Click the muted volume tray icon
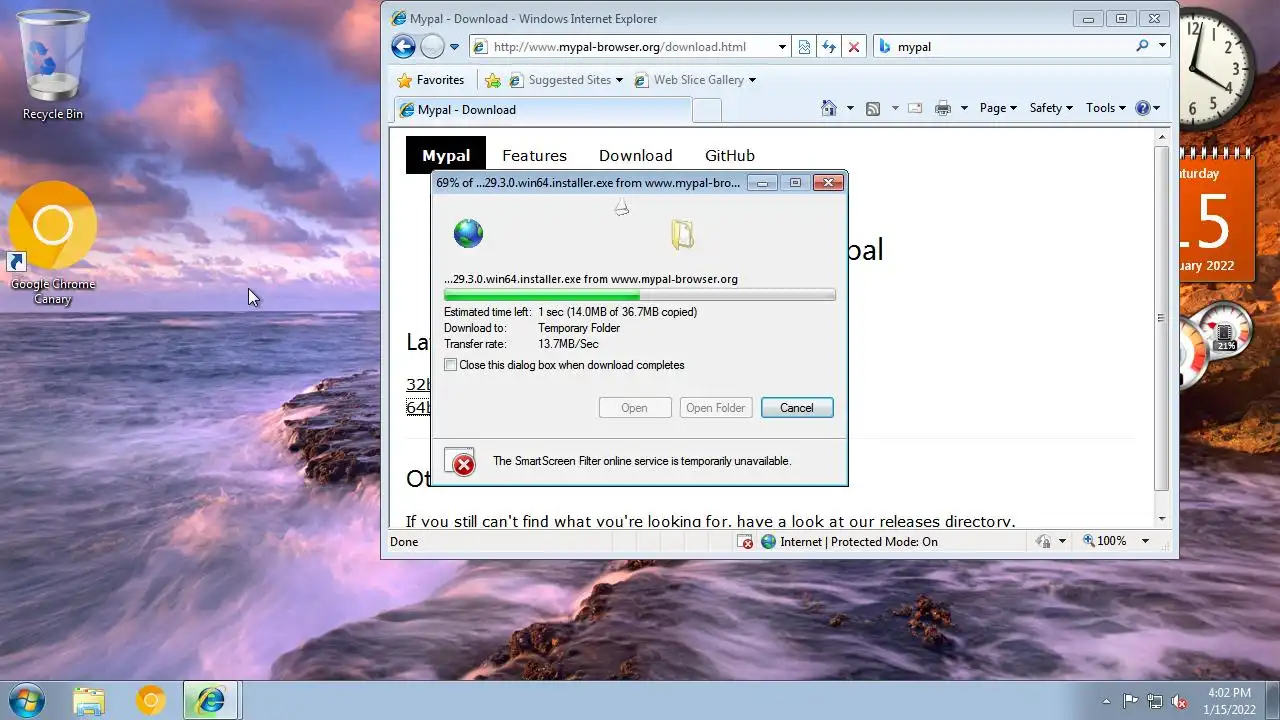The image size is (1280, 720). coord(1179,701)
